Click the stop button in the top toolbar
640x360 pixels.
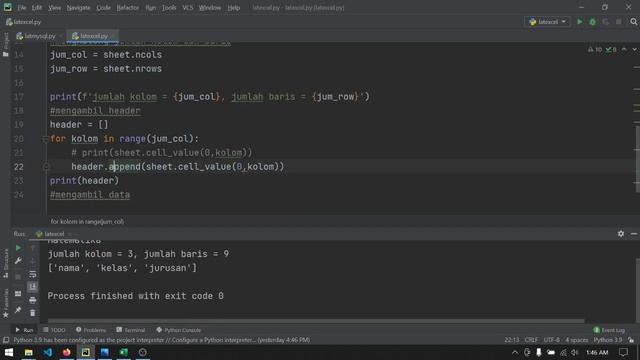coord(619,22)
